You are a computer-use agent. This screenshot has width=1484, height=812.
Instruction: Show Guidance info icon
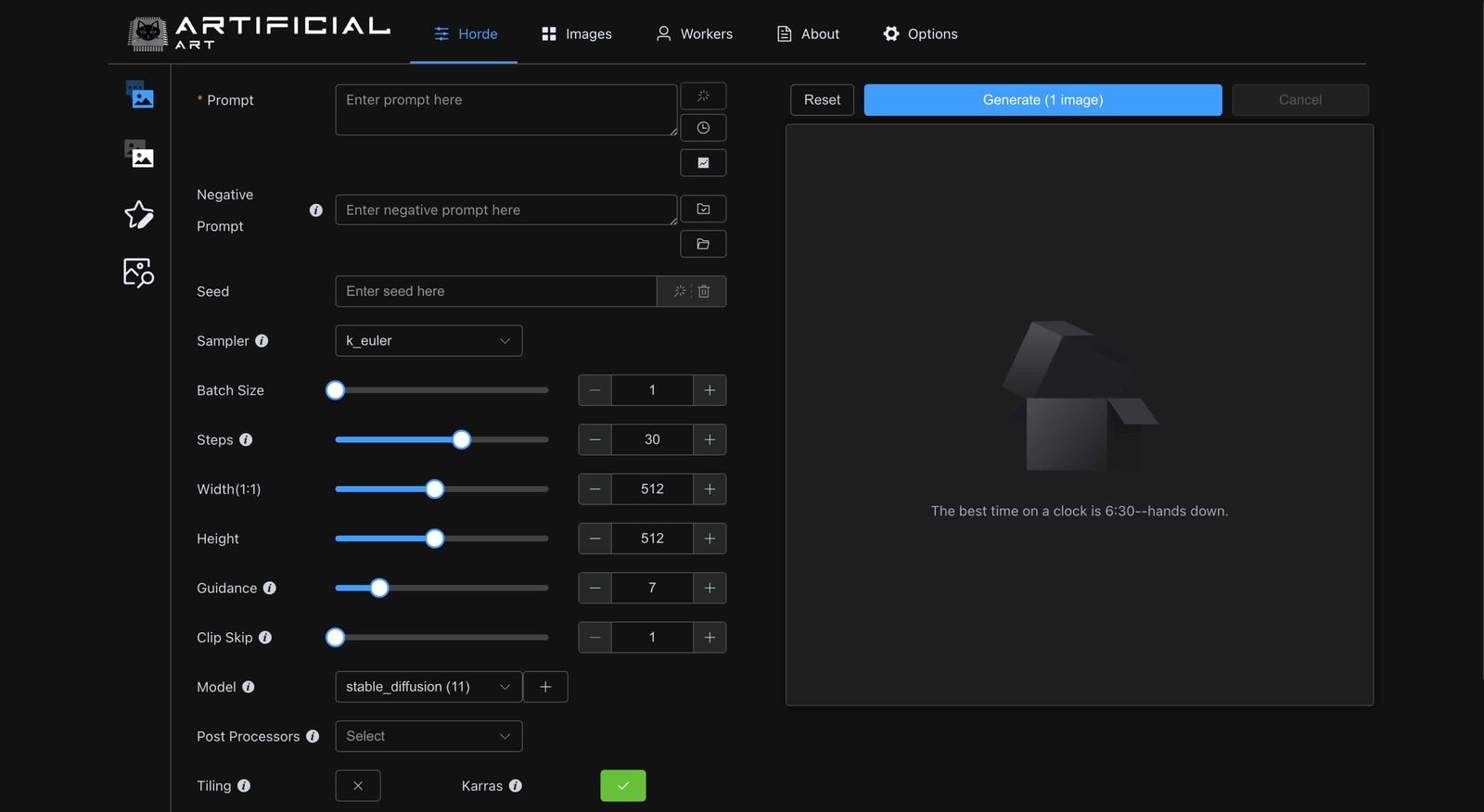tap(270, 589)
